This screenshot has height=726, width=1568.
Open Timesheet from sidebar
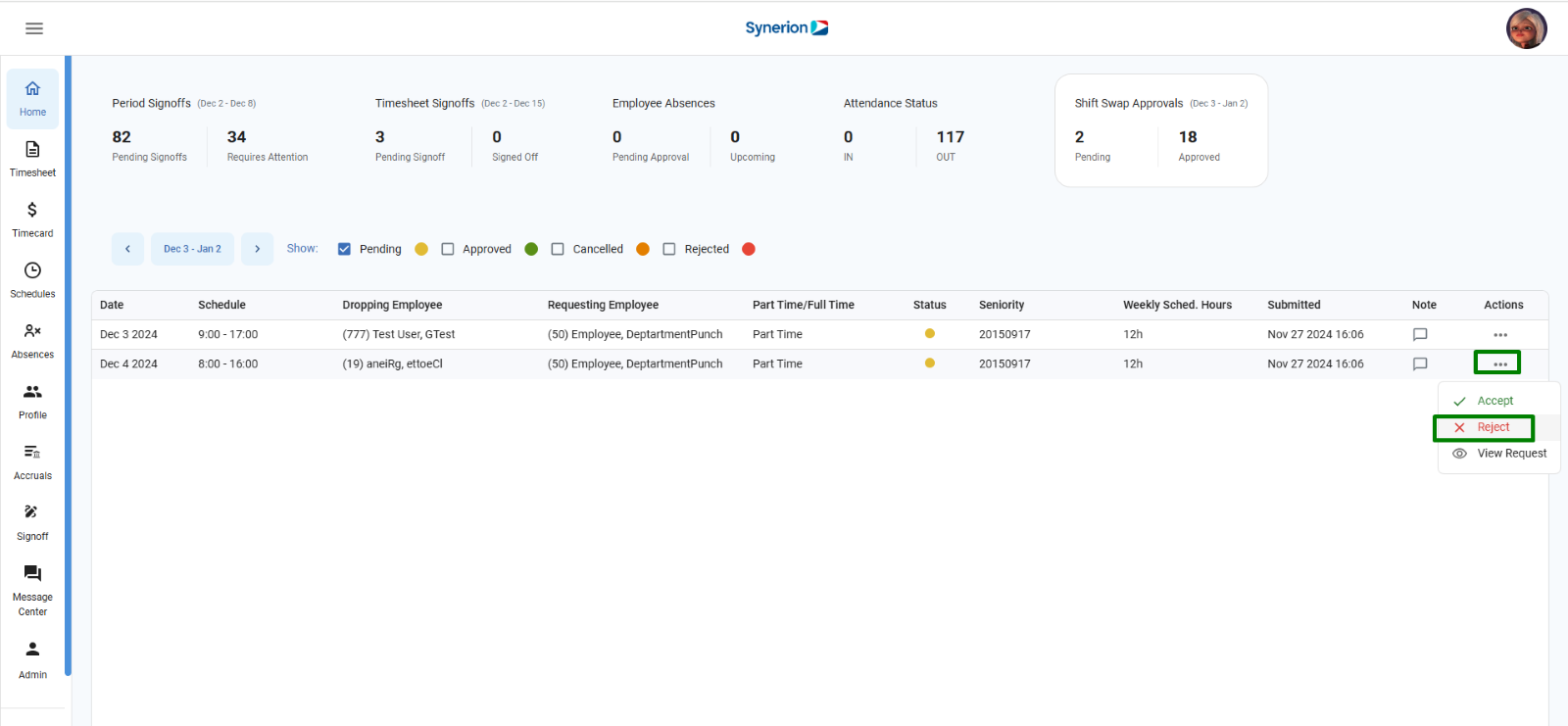click(x=32, y=159)
